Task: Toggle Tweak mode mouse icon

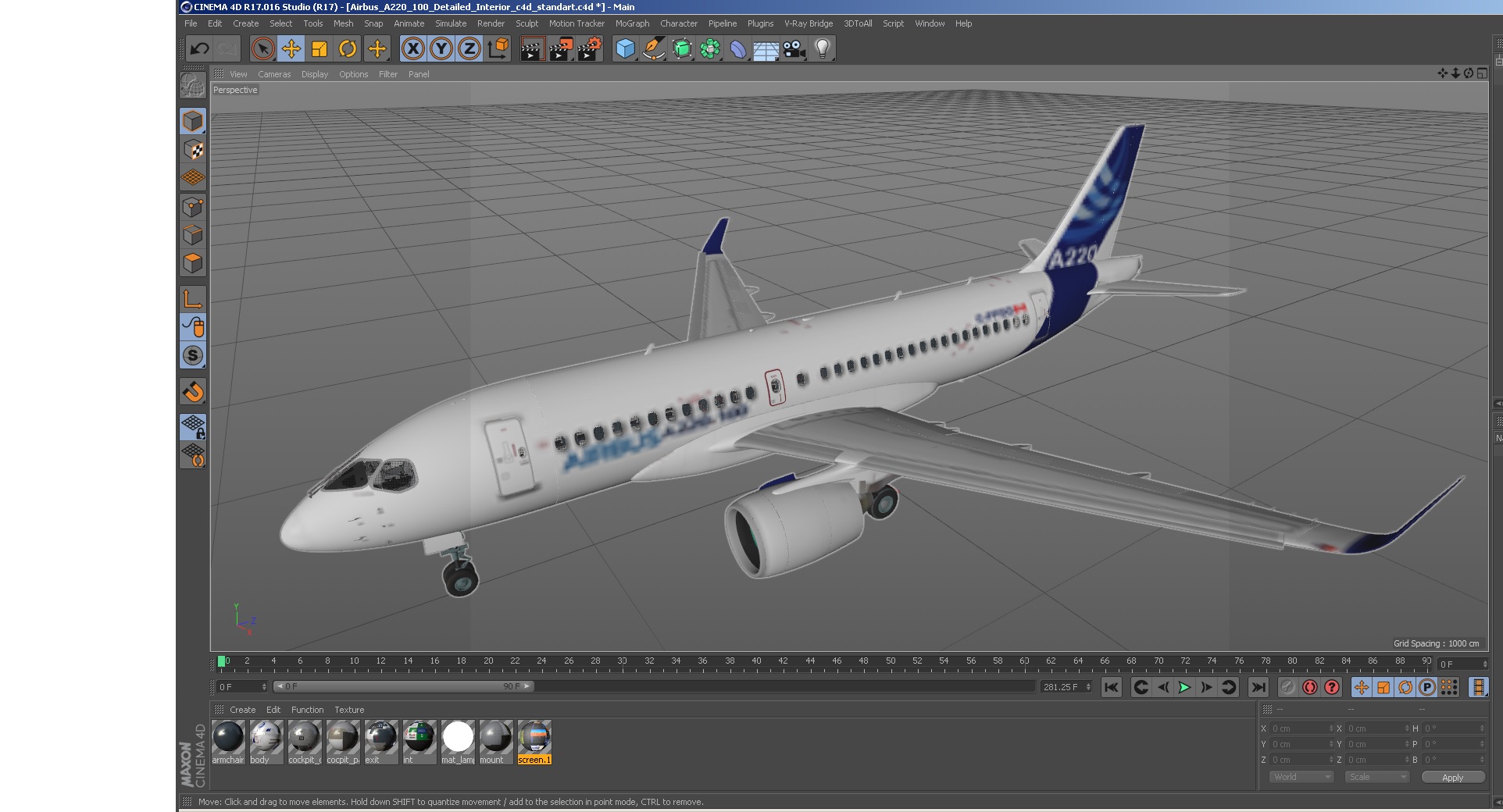Action: (193, 326)
